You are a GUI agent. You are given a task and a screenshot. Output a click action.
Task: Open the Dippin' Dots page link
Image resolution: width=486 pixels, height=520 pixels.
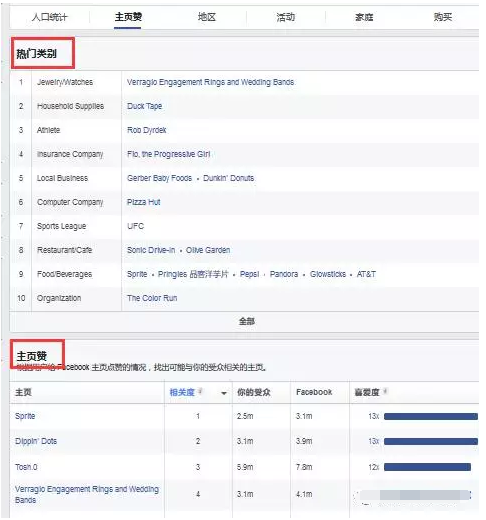(x=36, y=441)
